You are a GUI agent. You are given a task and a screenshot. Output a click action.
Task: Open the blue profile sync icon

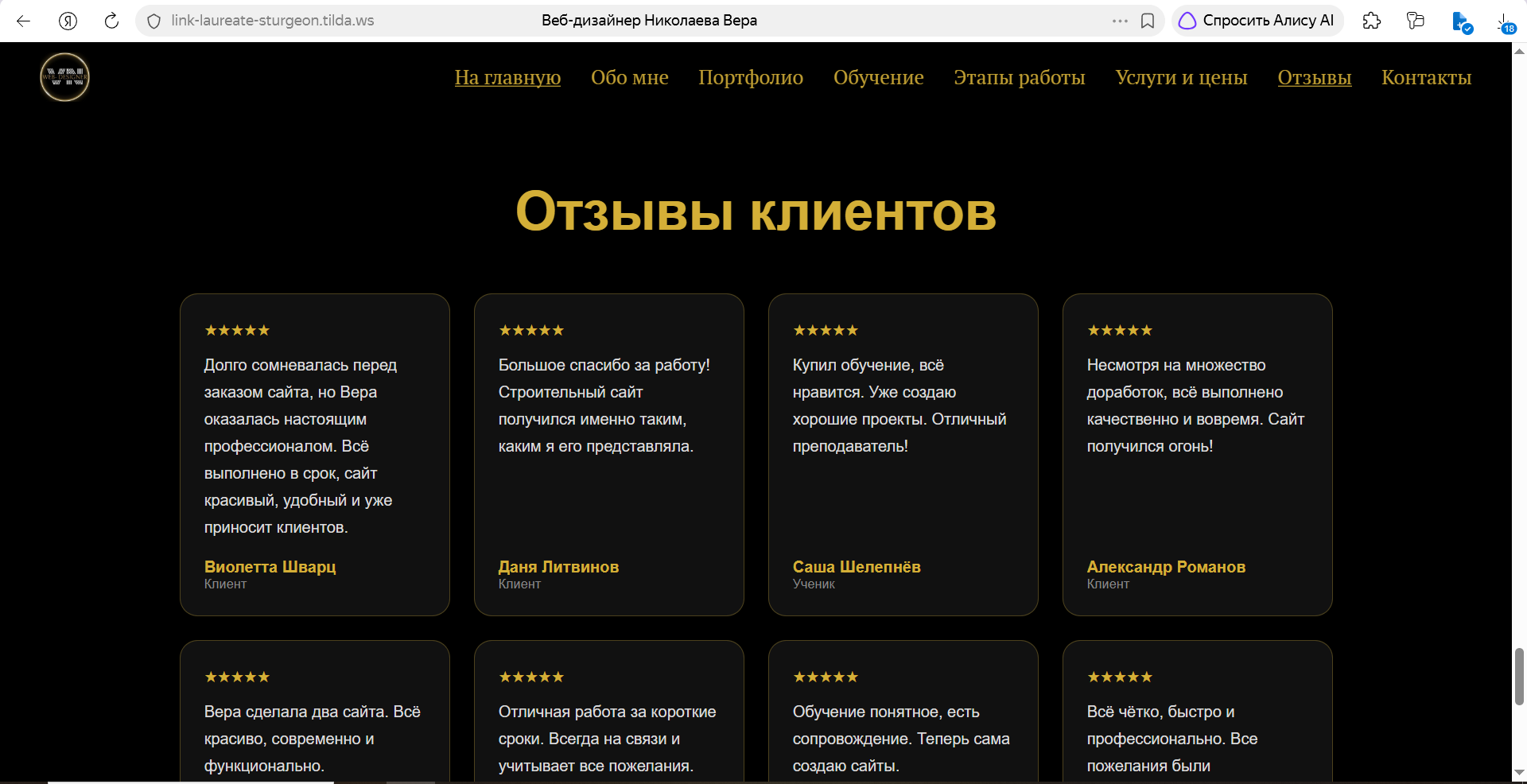pos(1462,22)
